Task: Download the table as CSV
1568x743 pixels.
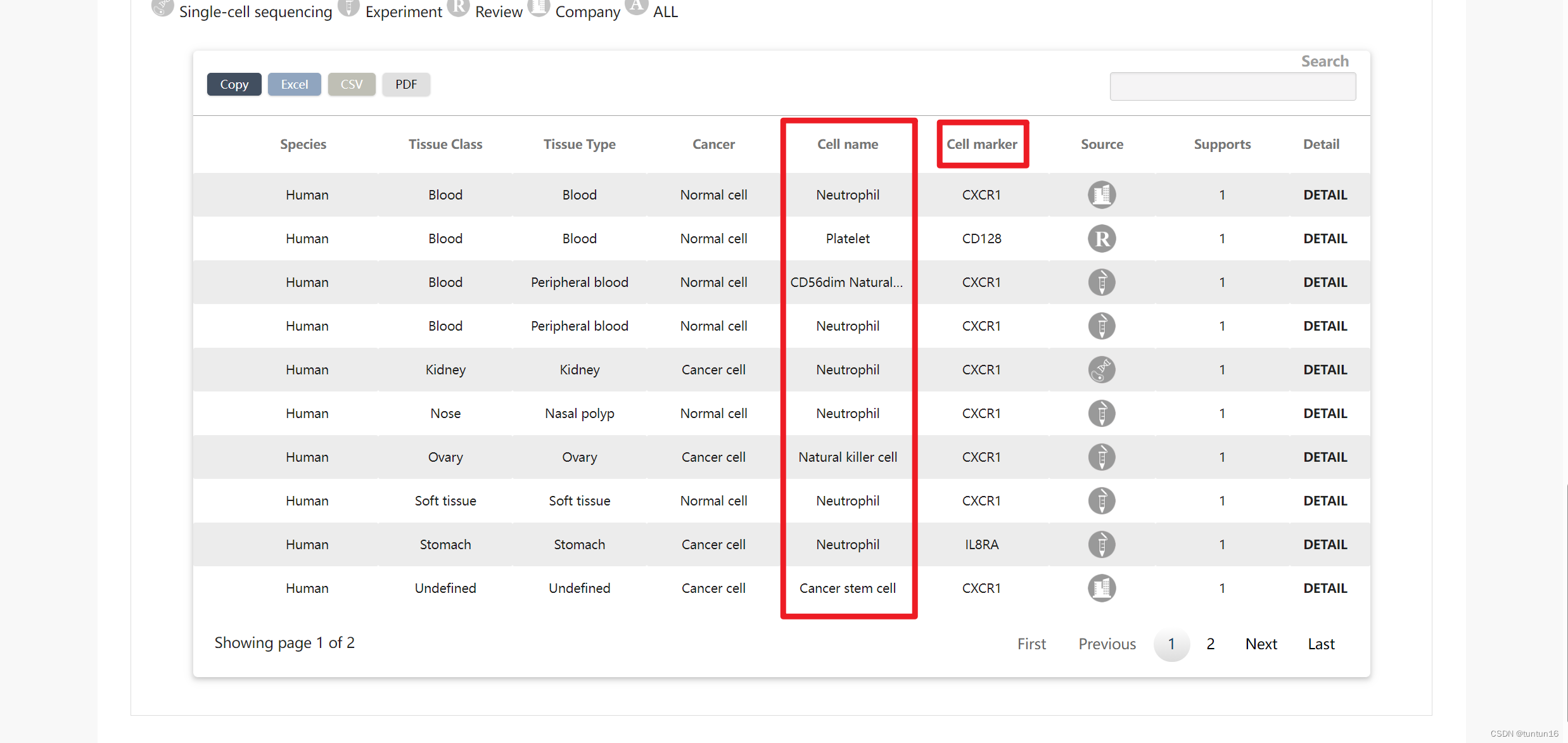Action: (351, 84)
